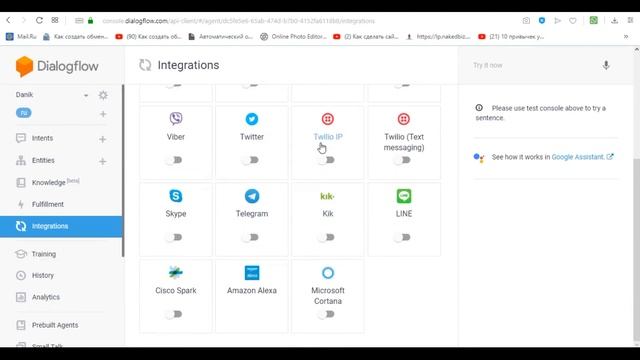The height and width of the screenshot is (360, 640).
Task: Click the browser address bar URL
Action: [x=238, y=21]
